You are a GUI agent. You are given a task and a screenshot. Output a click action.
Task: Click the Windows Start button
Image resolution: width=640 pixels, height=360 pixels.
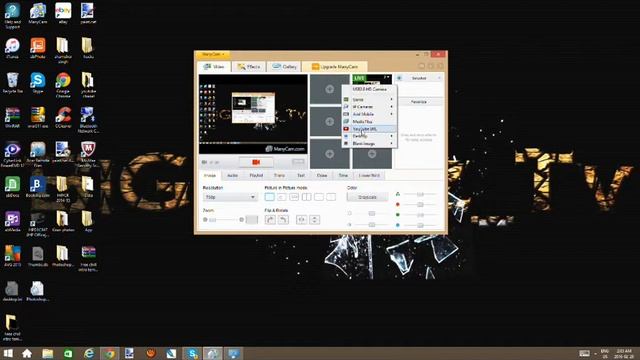click(x=8, y=353)
